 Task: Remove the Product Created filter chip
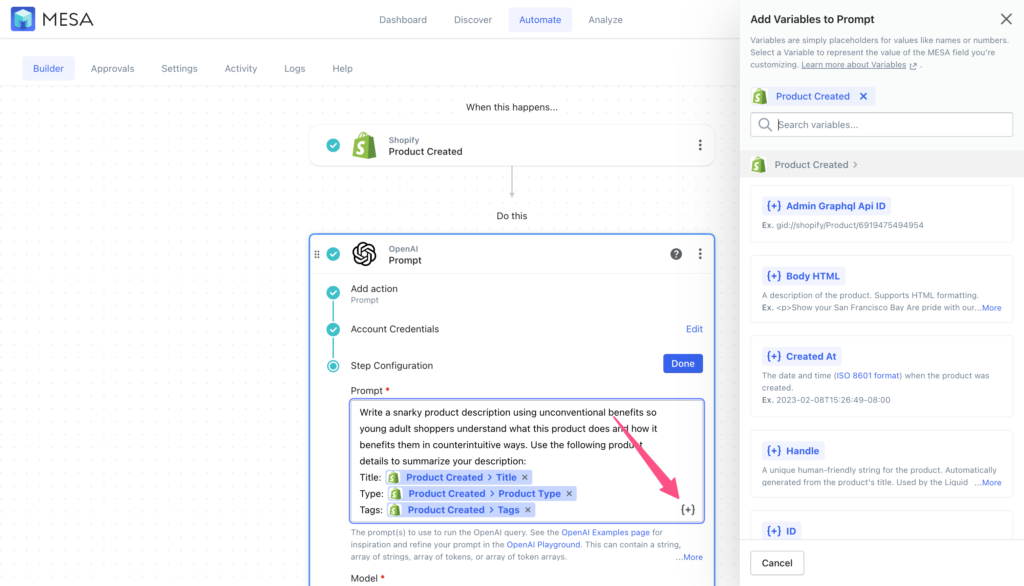click(x=863, y=96)
